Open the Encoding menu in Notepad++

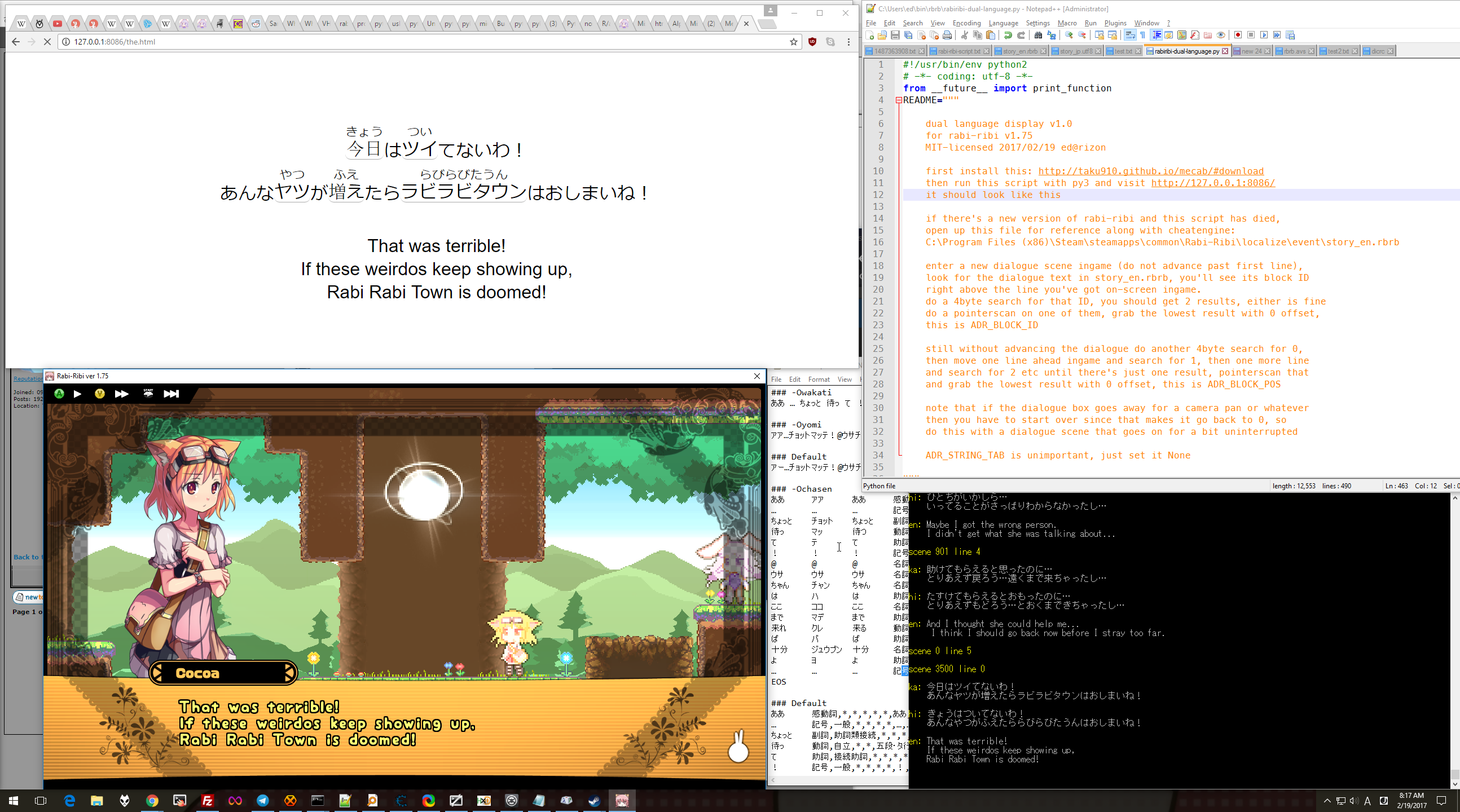tap(966, 23)
